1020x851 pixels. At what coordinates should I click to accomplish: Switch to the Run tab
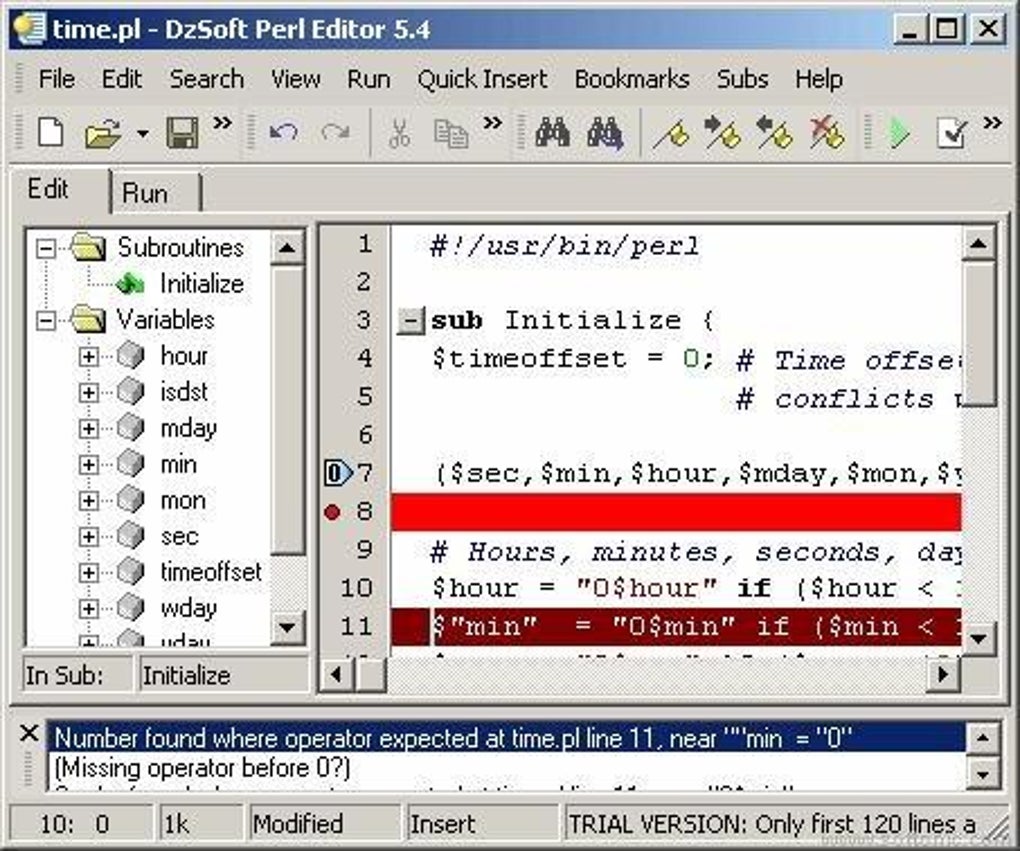(155, 193)
